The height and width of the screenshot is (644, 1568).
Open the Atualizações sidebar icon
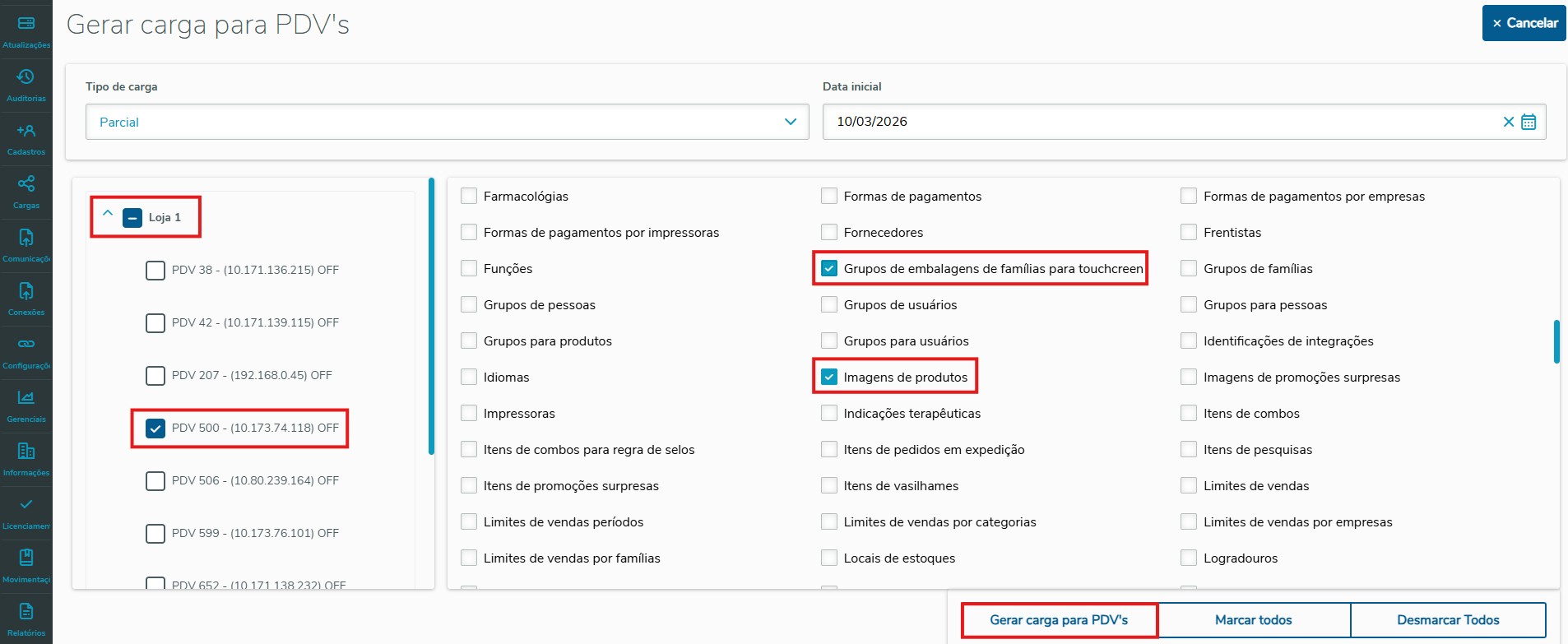26,23
